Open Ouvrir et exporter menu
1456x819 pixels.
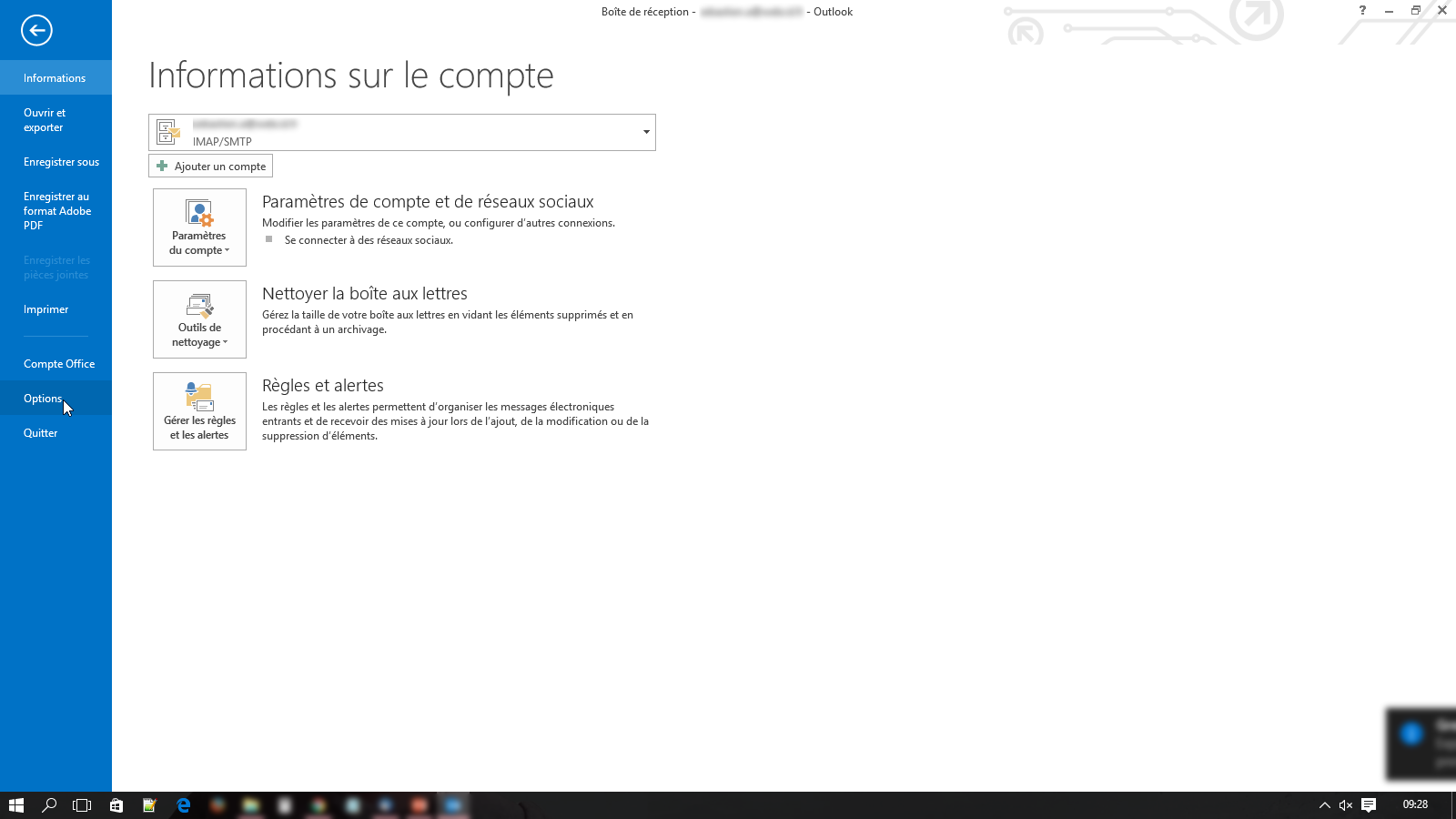tap(56, 120)
